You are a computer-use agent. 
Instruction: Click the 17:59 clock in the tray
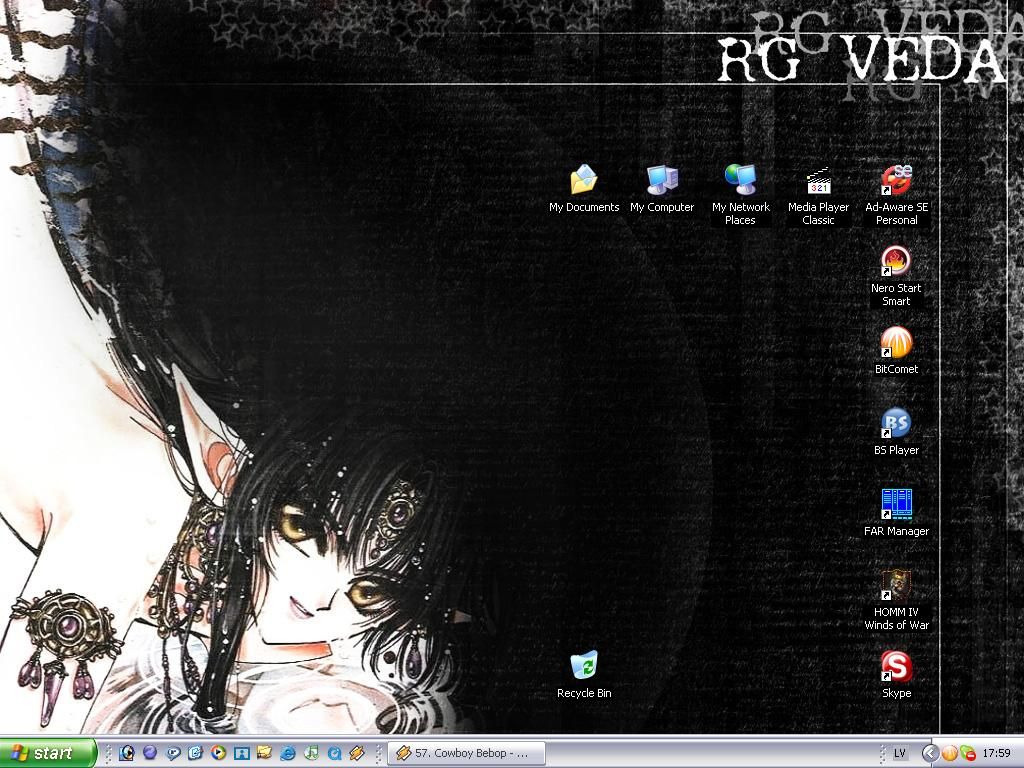[x=997, y=753]
